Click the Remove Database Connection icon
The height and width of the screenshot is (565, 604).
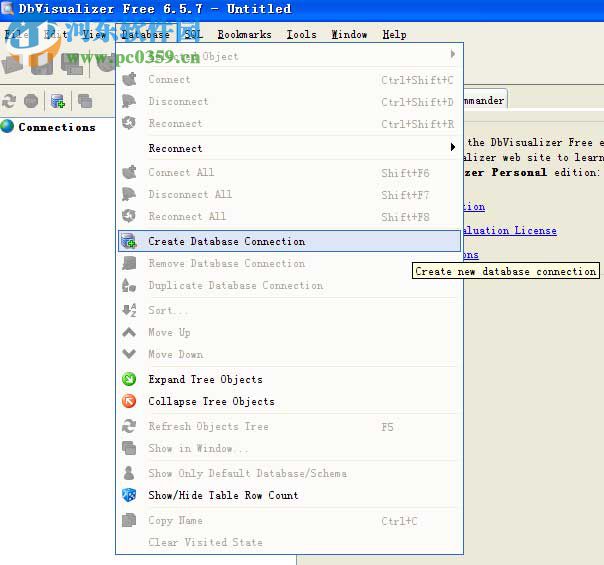click(129, 263)
